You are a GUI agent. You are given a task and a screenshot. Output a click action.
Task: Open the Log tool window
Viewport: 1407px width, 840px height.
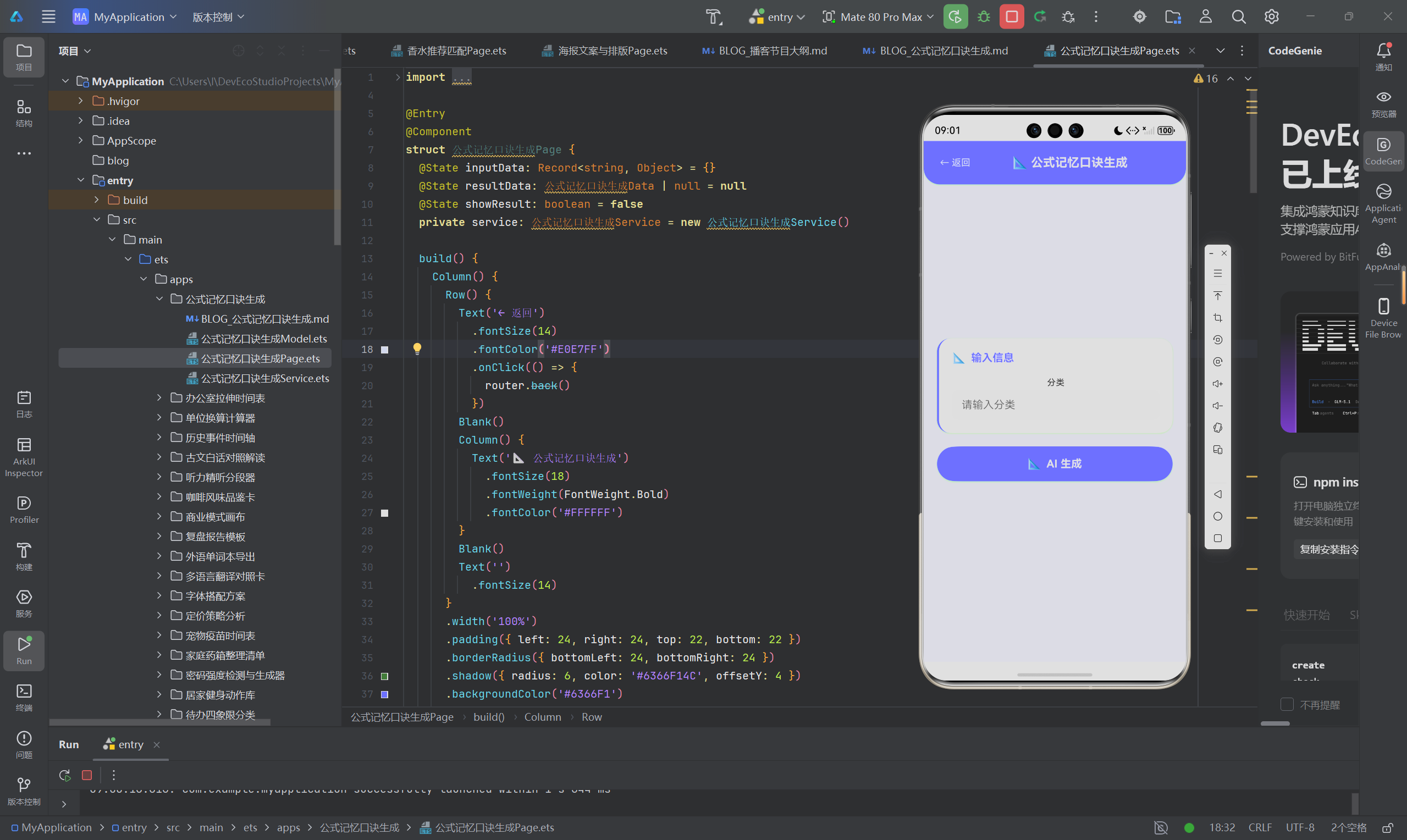(x=24, y=404)
